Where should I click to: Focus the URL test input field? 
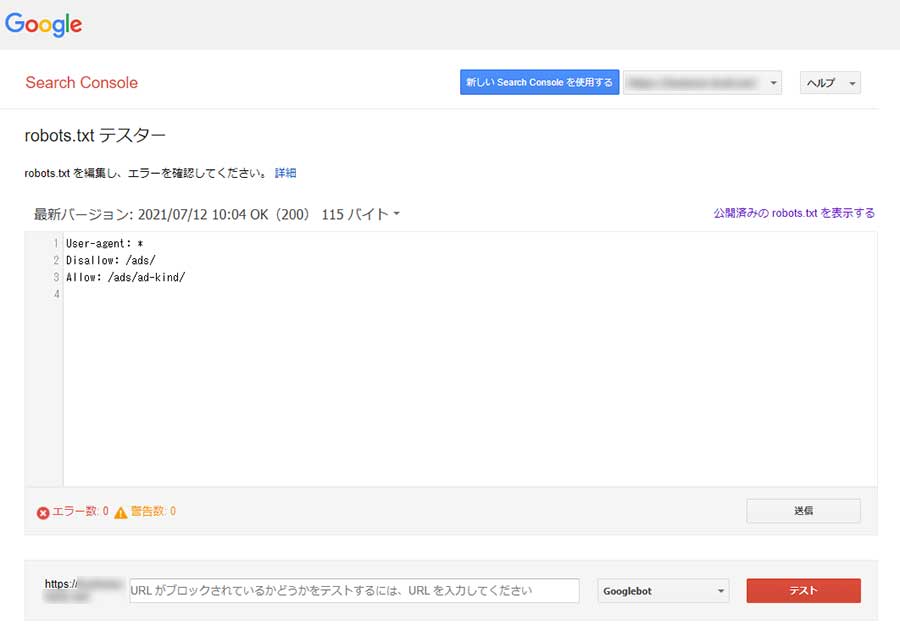[354, 591]
